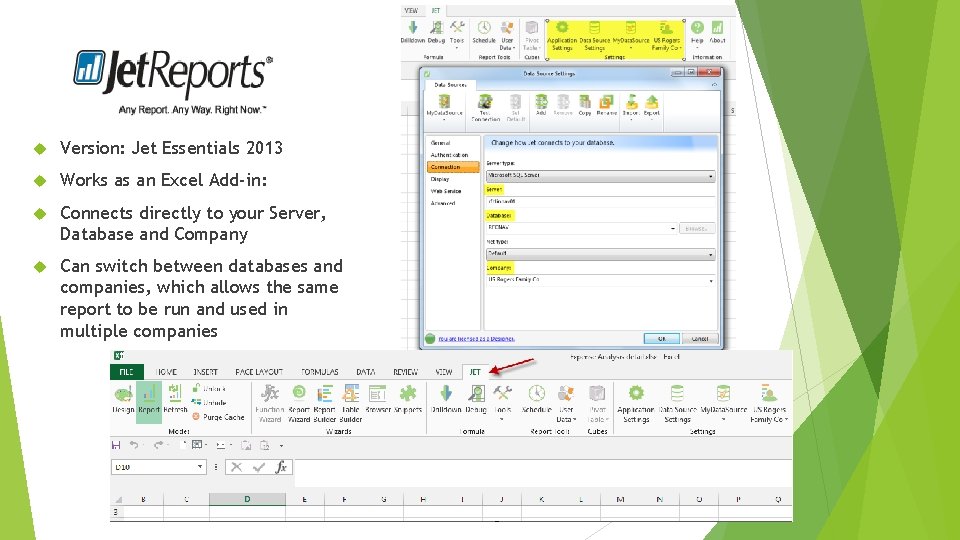Click OK in the Data Source Settings dialog

click(661, 339)
